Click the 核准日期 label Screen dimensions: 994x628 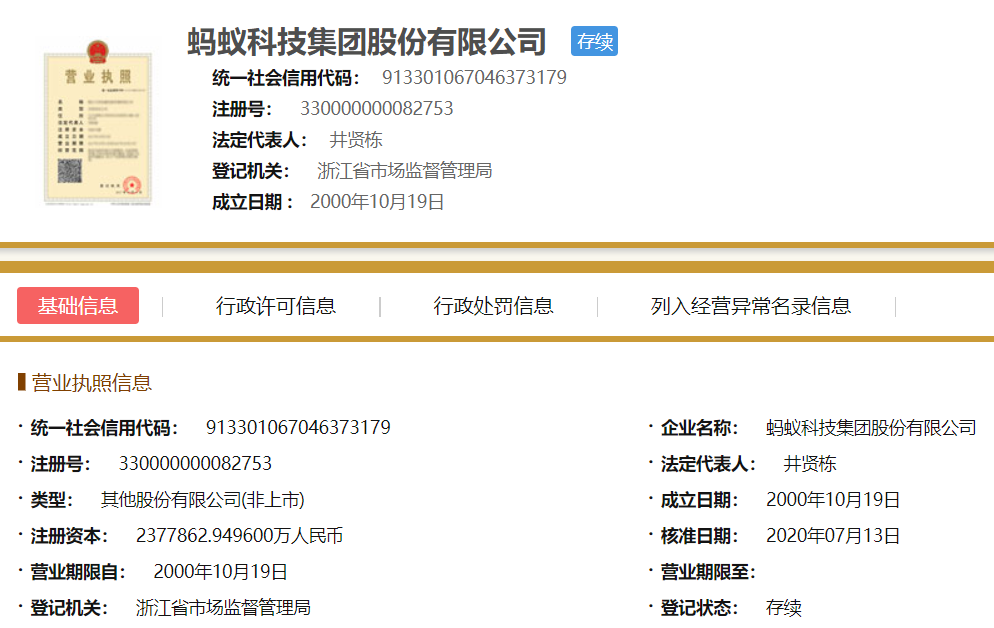click(699, 536)
